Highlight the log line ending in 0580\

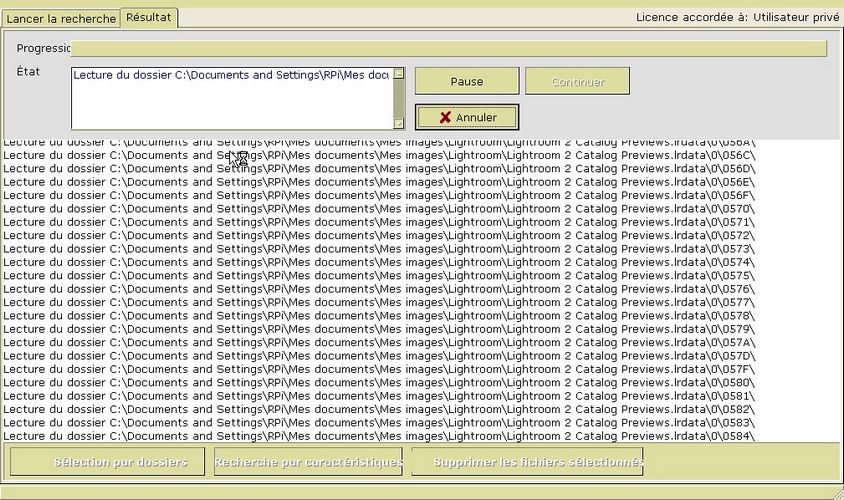[378, 383]
